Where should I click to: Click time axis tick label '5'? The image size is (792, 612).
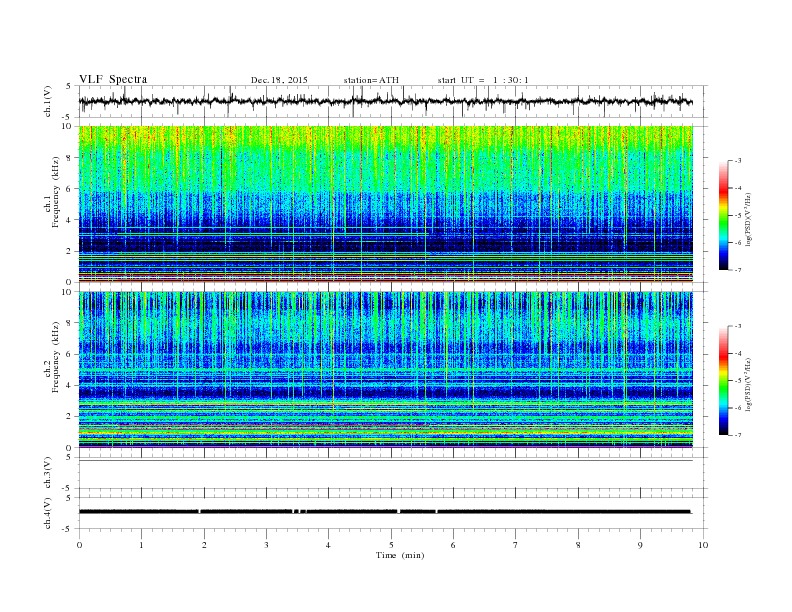(391, 545)
